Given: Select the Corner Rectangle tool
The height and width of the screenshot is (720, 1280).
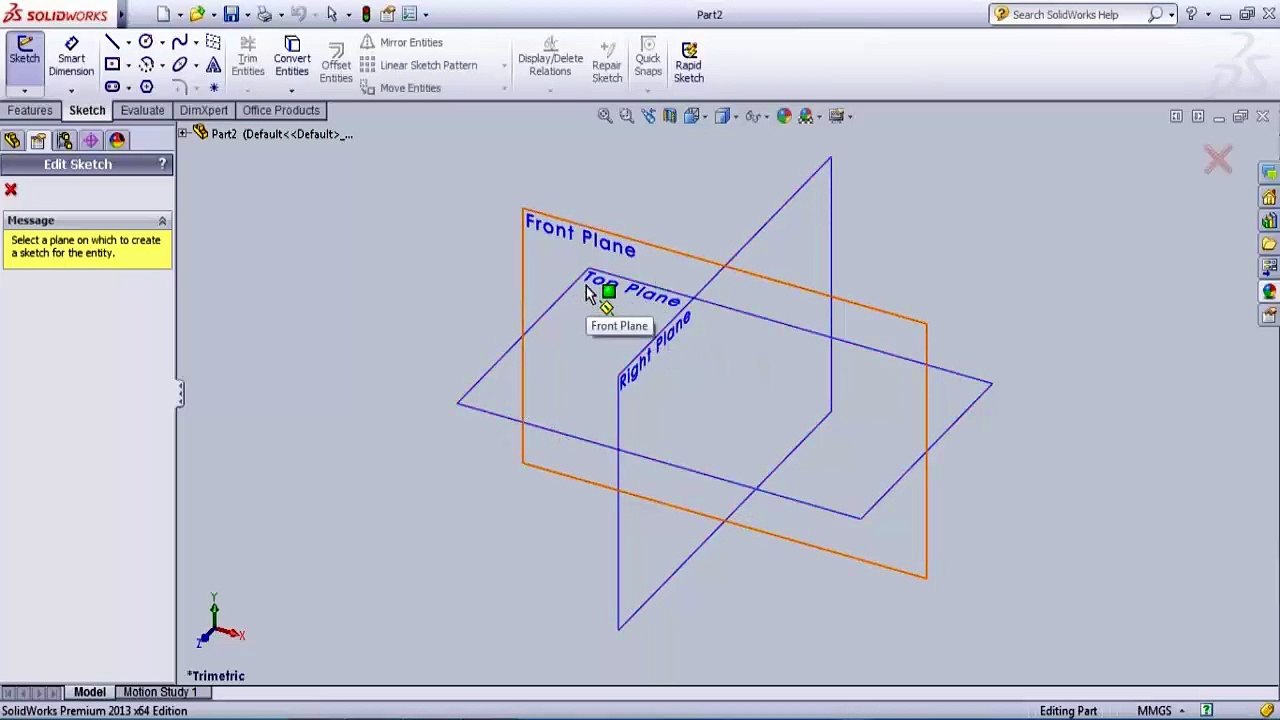Looking at the screenshot, I should 112,65.
